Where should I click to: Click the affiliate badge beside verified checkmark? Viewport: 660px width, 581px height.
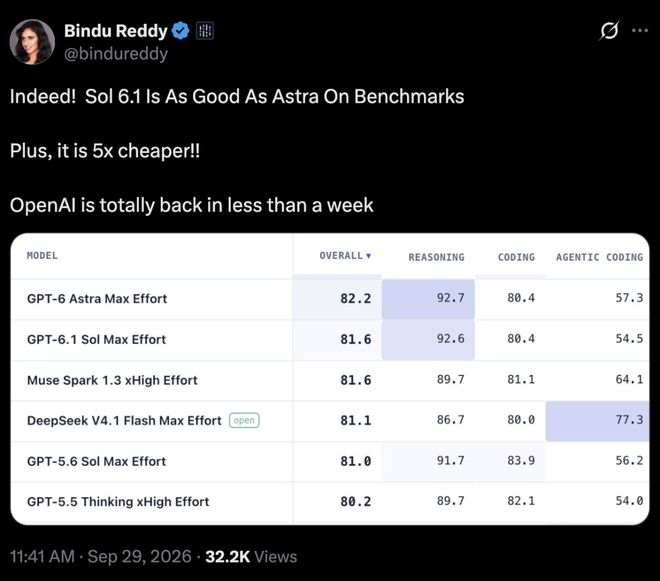pyautogui.click(x=205, y=31)
